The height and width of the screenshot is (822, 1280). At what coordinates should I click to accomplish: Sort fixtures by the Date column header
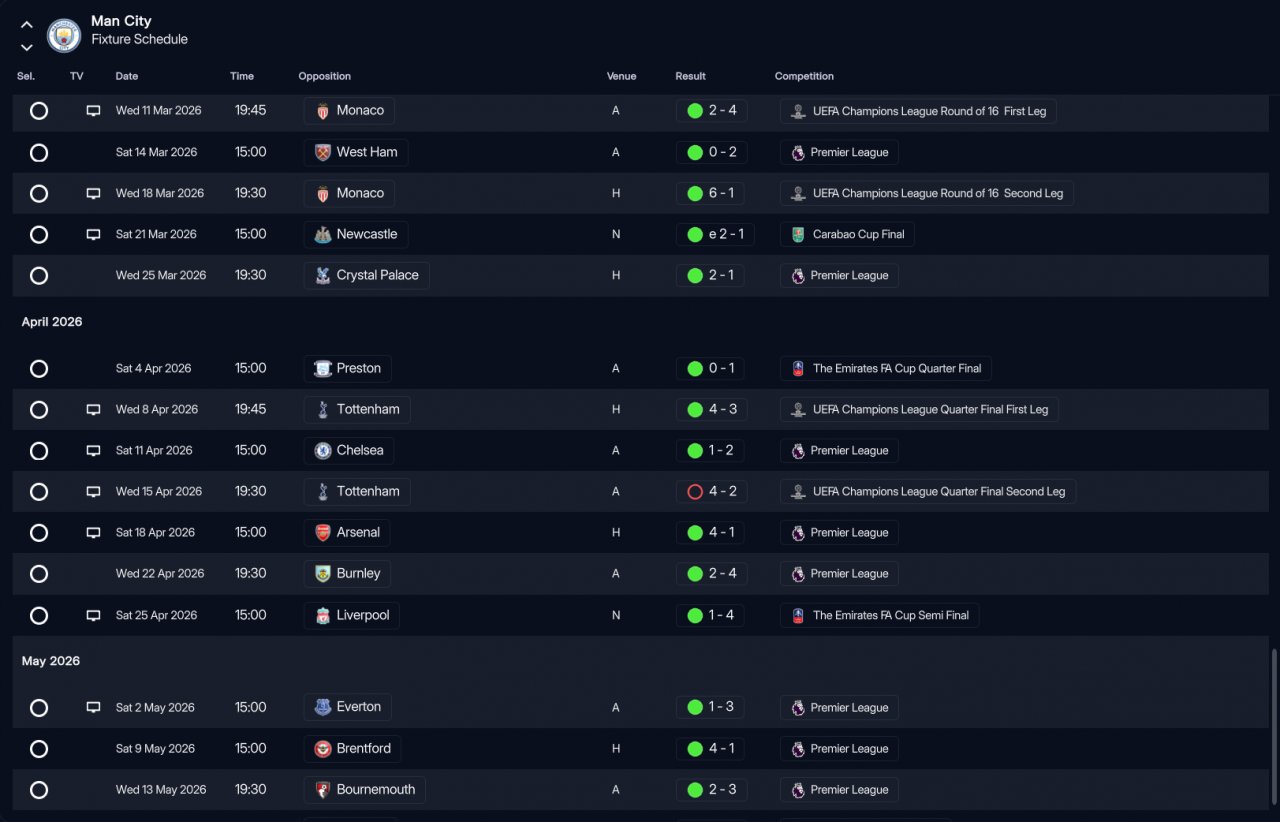pos(127,76)
